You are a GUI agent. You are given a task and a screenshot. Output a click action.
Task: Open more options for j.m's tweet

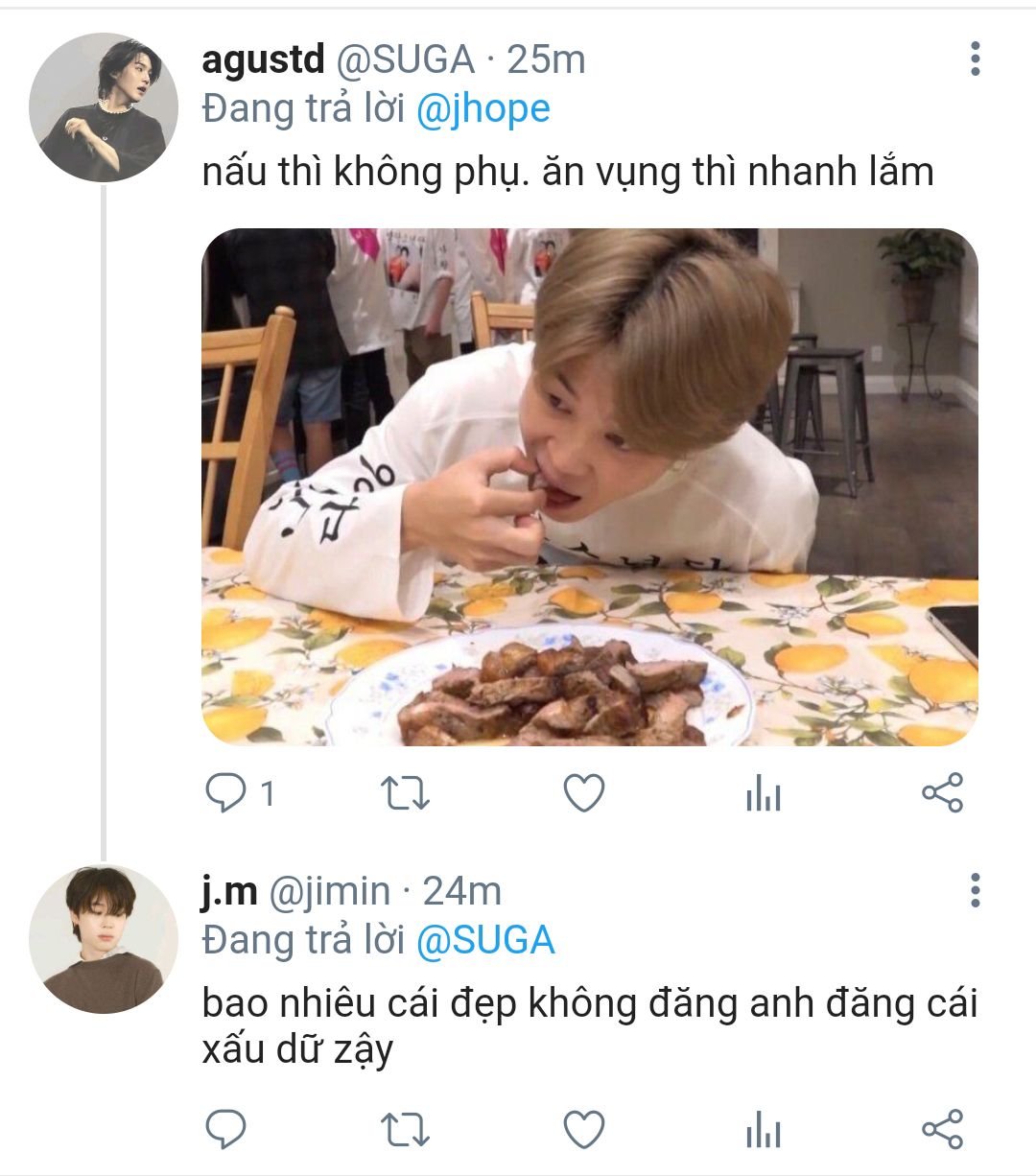[975, 891]
